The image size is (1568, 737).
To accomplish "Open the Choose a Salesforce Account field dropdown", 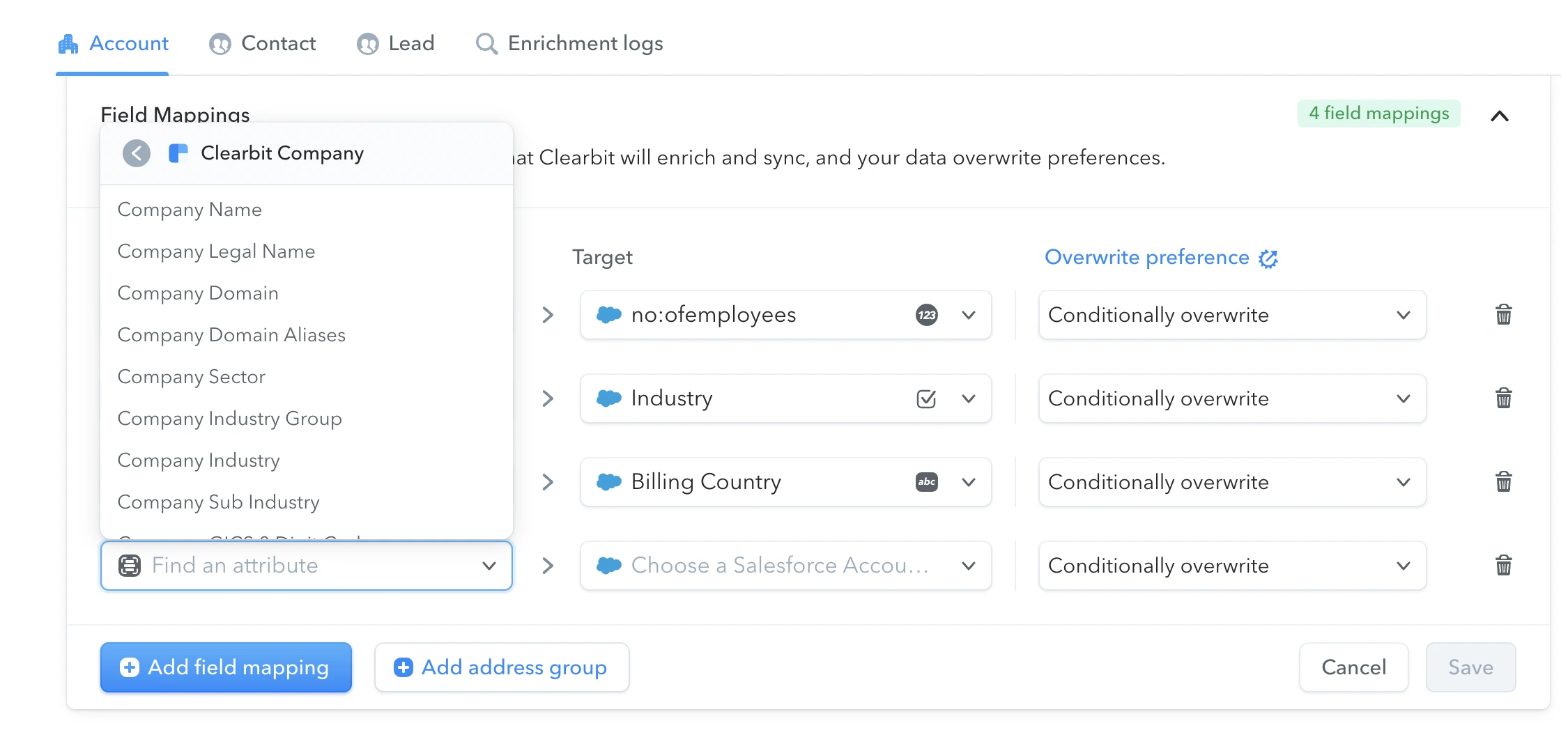I will click(785, 566).
